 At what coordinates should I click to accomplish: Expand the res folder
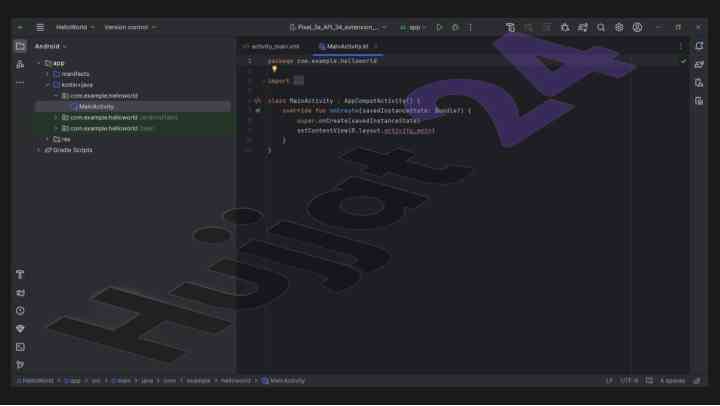(47, 139)
